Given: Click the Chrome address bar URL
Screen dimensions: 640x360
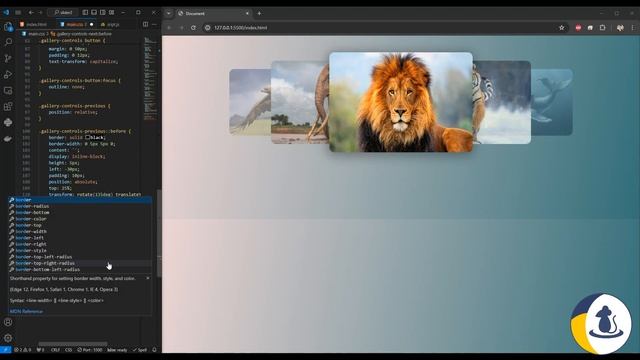Looking at the screenshot, I should point(241,28).
